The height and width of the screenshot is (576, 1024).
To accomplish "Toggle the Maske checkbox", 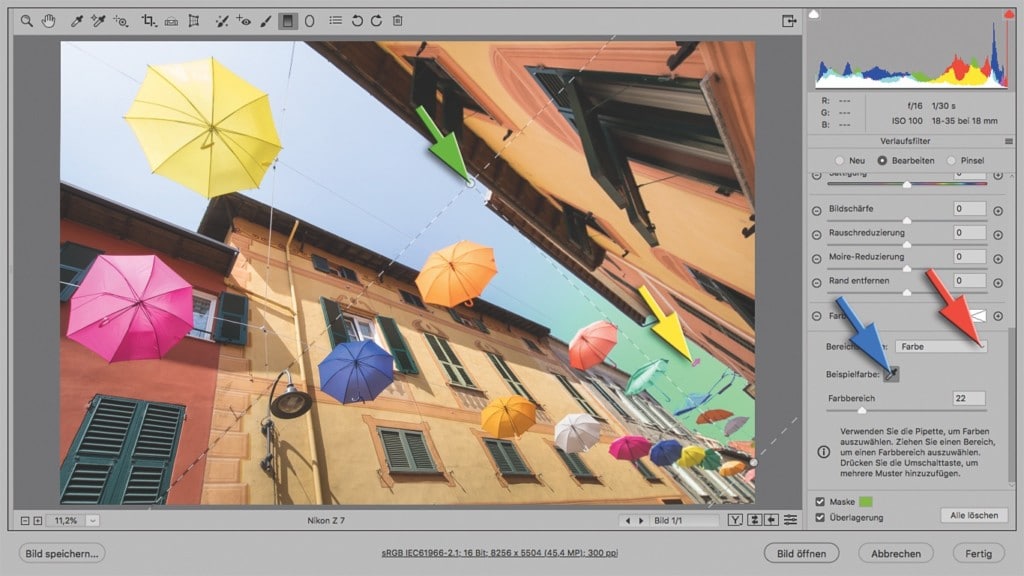I will (820, 502).
